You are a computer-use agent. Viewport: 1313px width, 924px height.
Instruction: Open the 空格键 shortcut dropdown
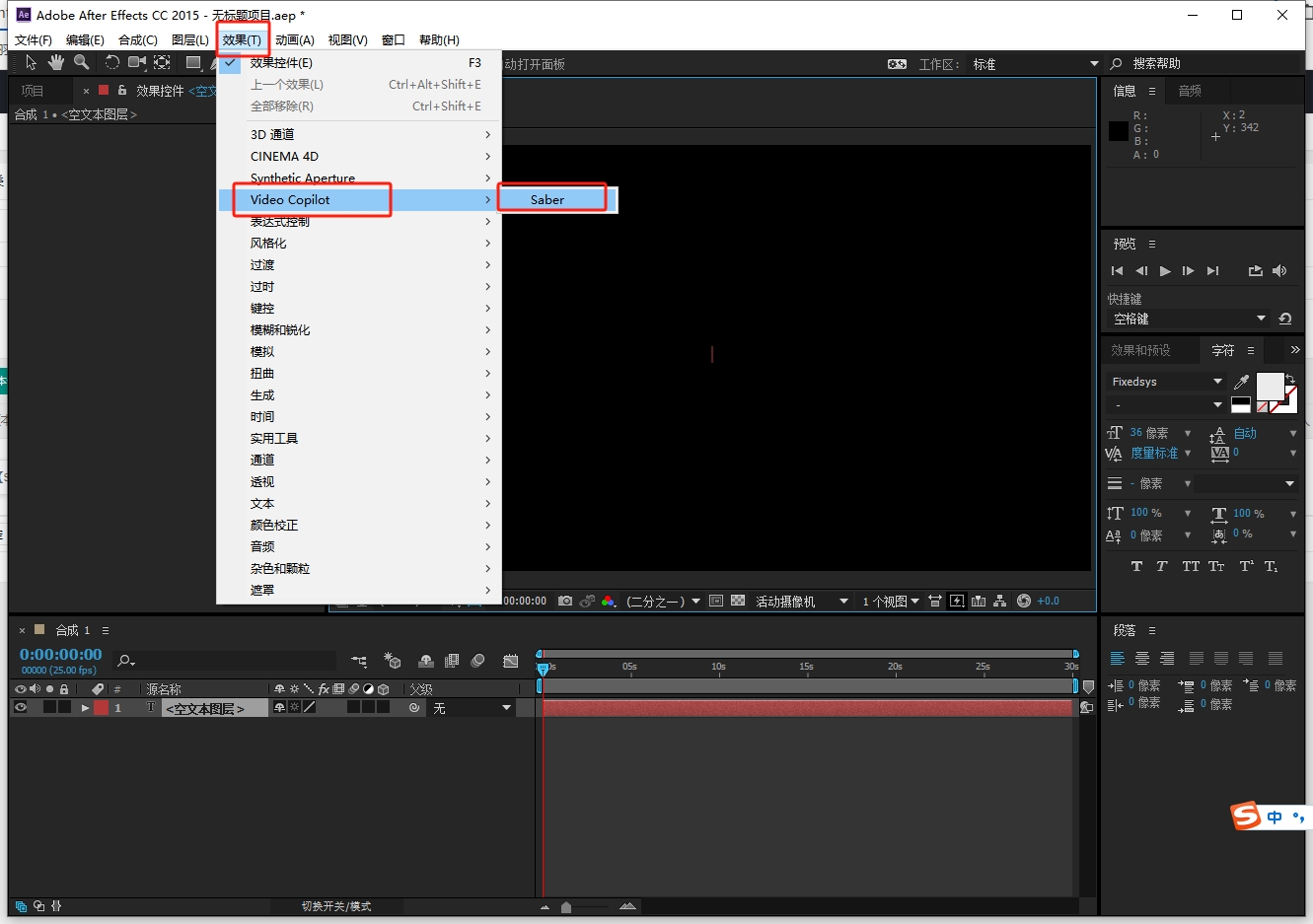1189,319
